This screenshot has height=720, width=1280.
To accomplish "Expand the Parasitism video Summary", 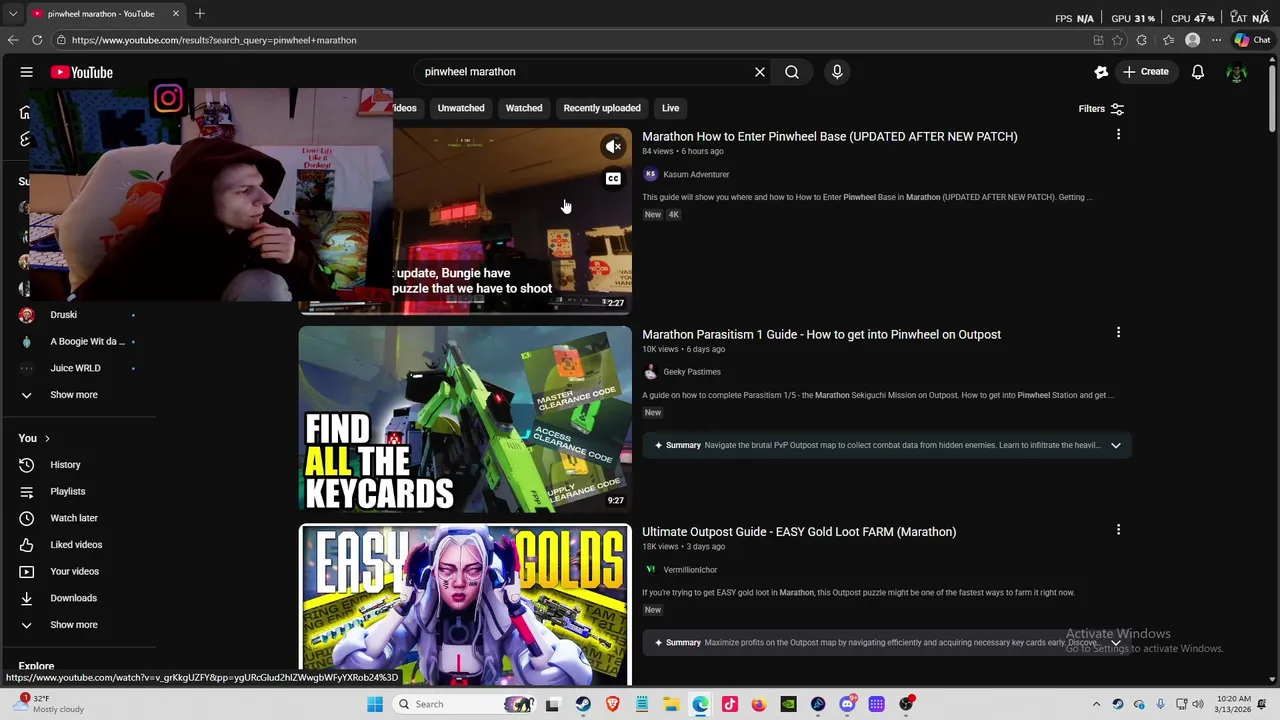I will pyautogui.click(x=1116, y=445).
